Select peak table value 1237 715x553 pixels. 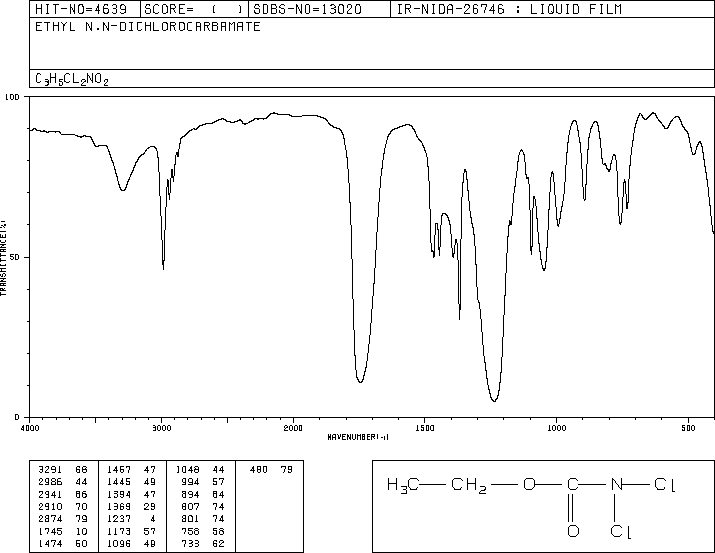119,519
